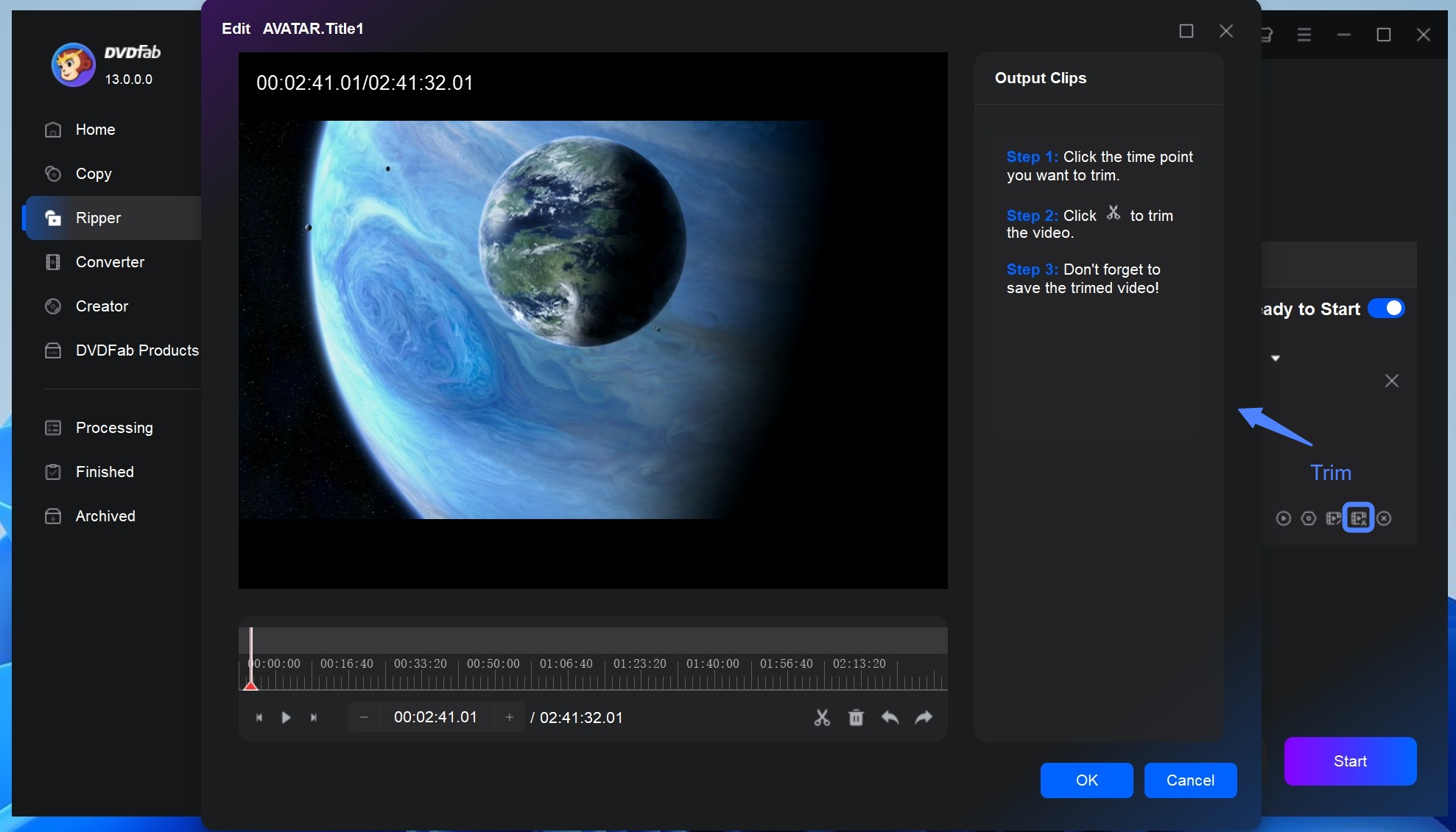
Task: Seek timeline at the 01:06:40 mark
Action: [x=566, y=664]
